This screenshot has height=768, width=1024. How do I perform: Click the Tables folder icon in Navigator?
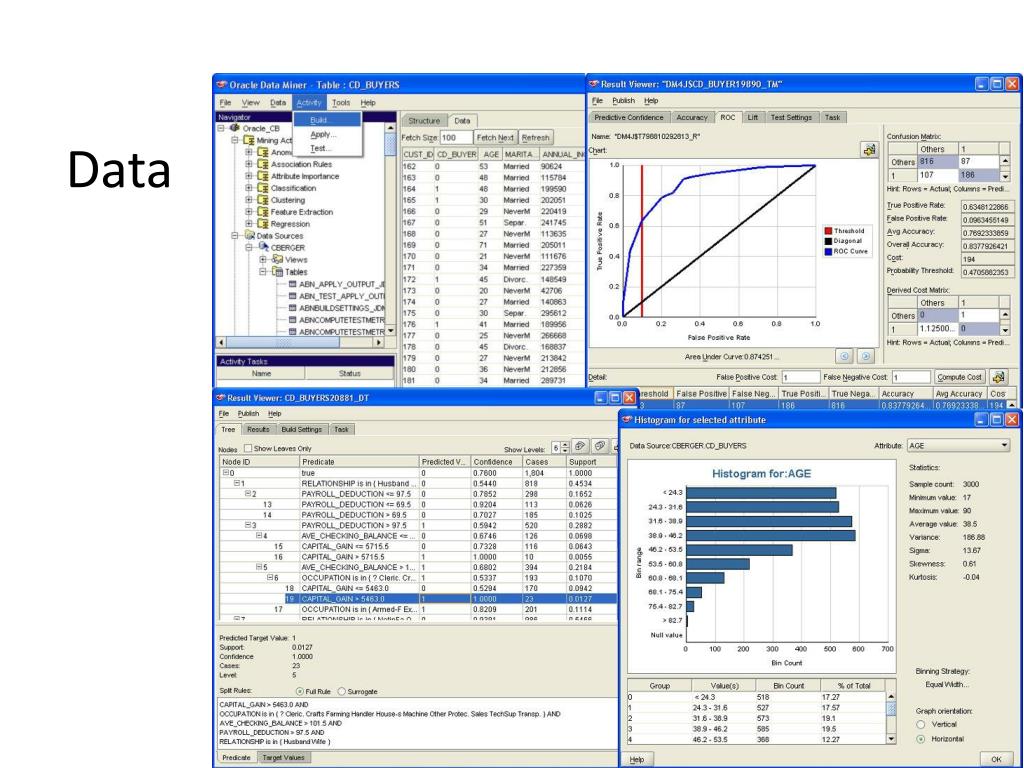[x=277, y=271]
